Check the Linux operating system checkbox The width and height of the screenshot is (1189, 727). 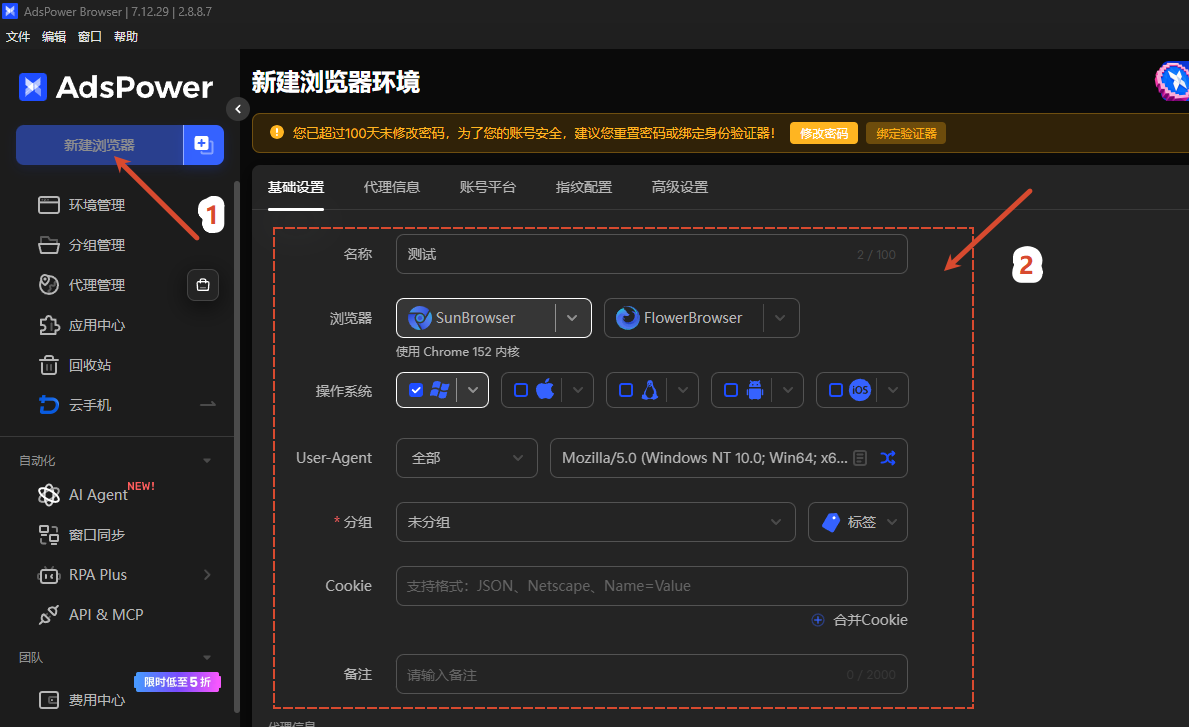tap(626, 390)
